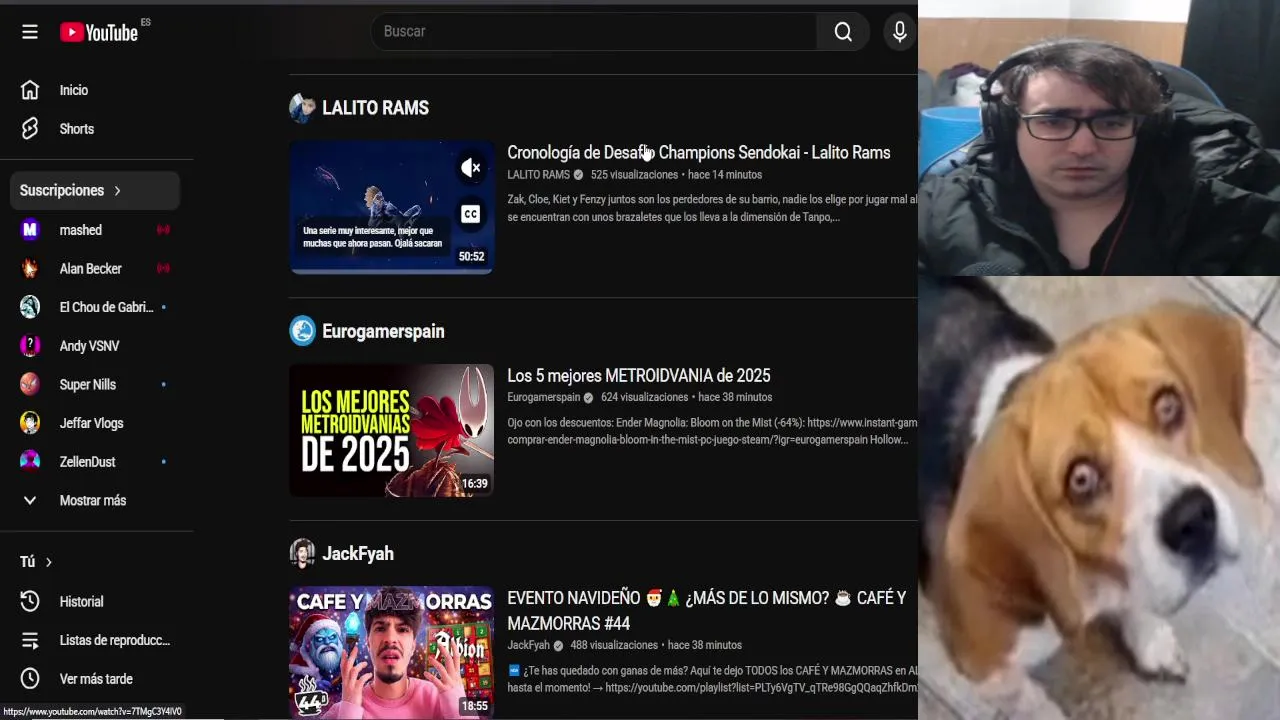This screenshot has height=720, width=1280.
Task: Open El Chou de Gabri channel avatar
Action: 30,307
